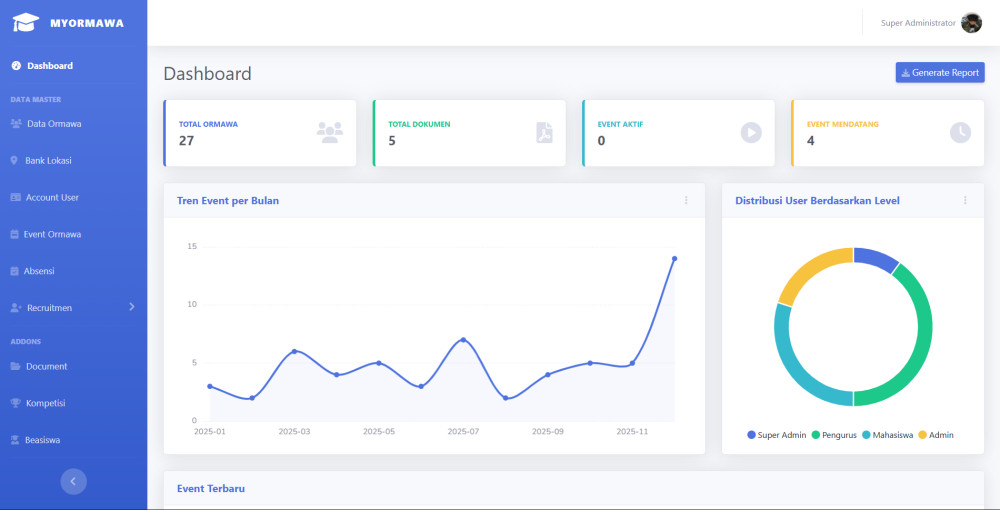Open the Super Administrator profile avatar
This screenshot has width=1000, height=510.
(971, 23)
